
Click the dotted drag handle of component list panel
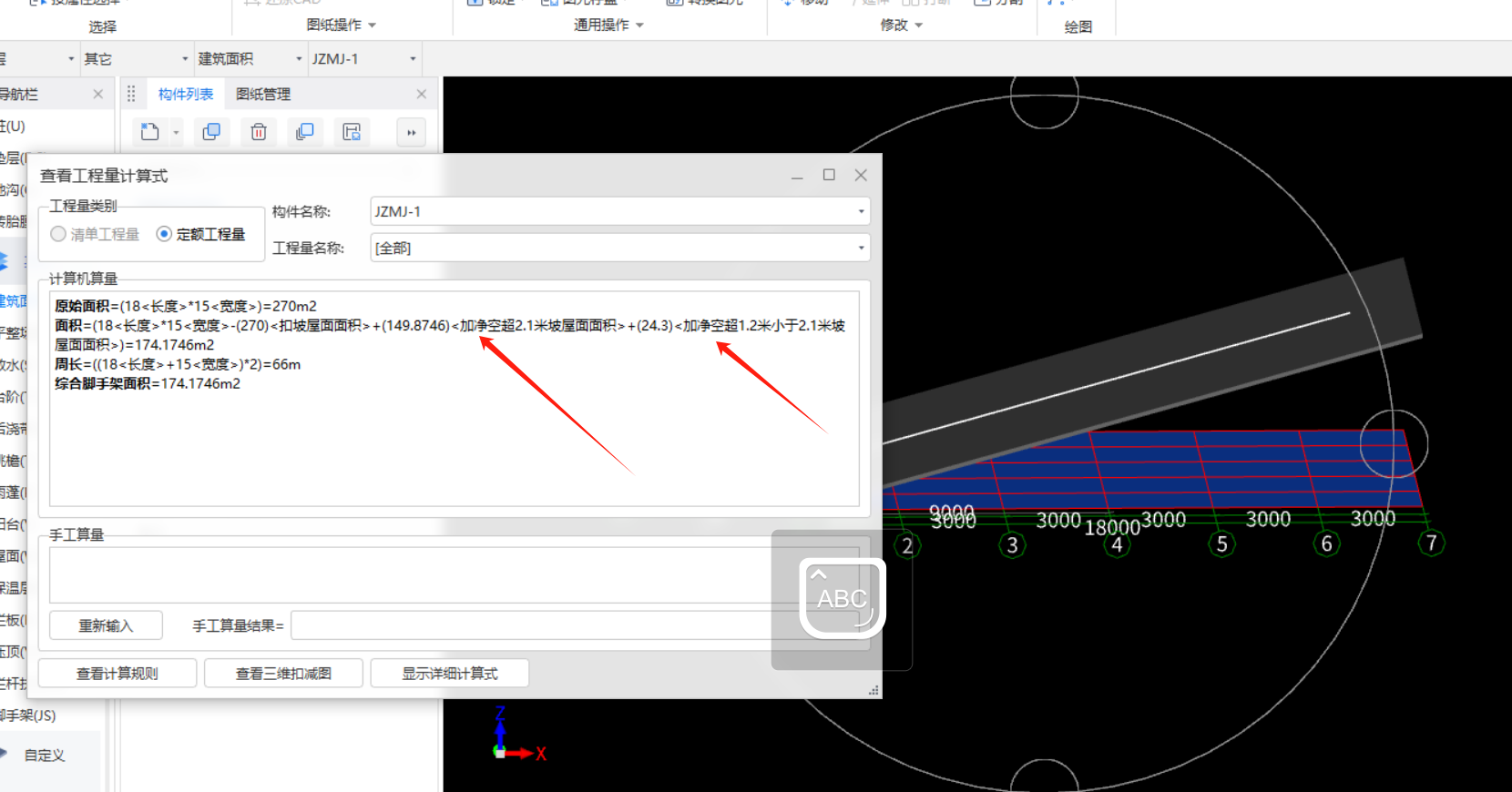click(x=131, y=94)
